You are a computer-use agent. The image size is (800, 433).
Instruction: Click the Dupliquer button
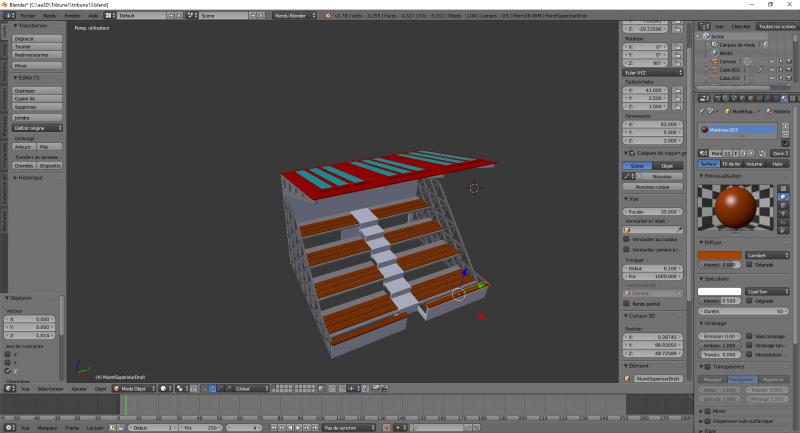click(38, 90)
